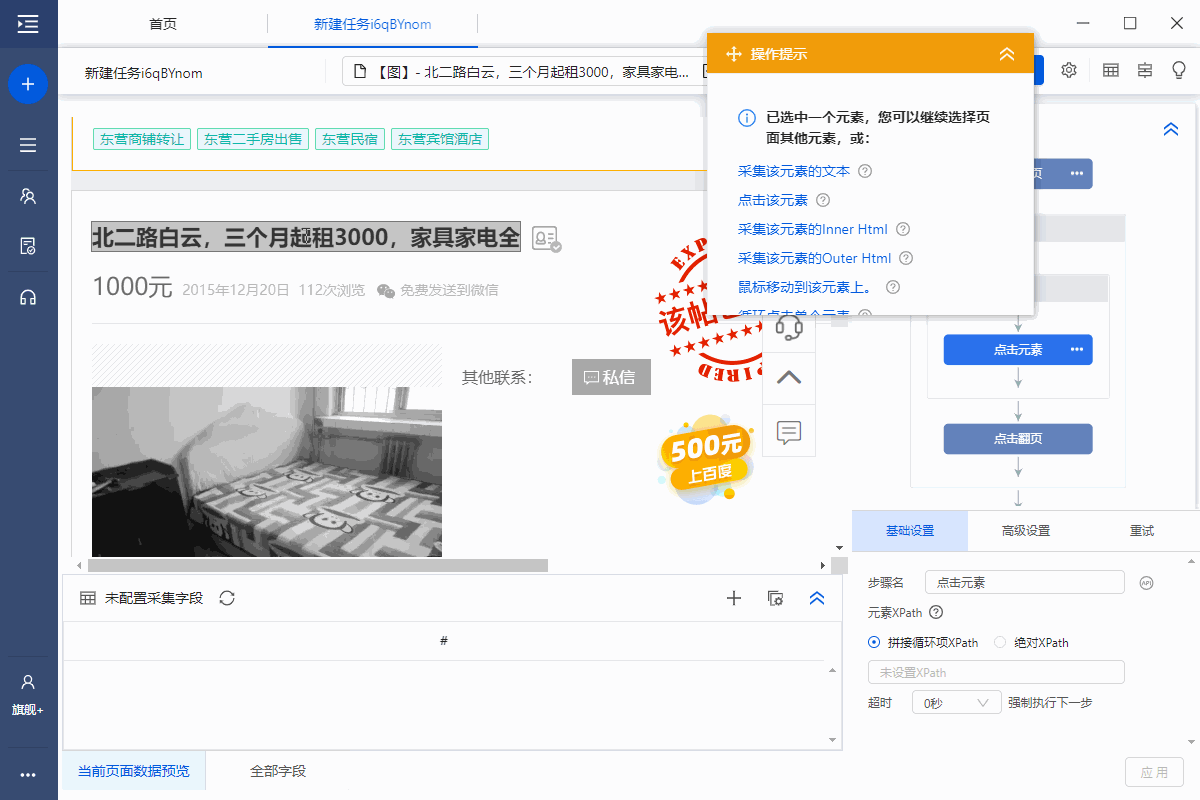Click the move handle icon in 操作提示 header
The image size is (1200, 800).
[733, 54]
